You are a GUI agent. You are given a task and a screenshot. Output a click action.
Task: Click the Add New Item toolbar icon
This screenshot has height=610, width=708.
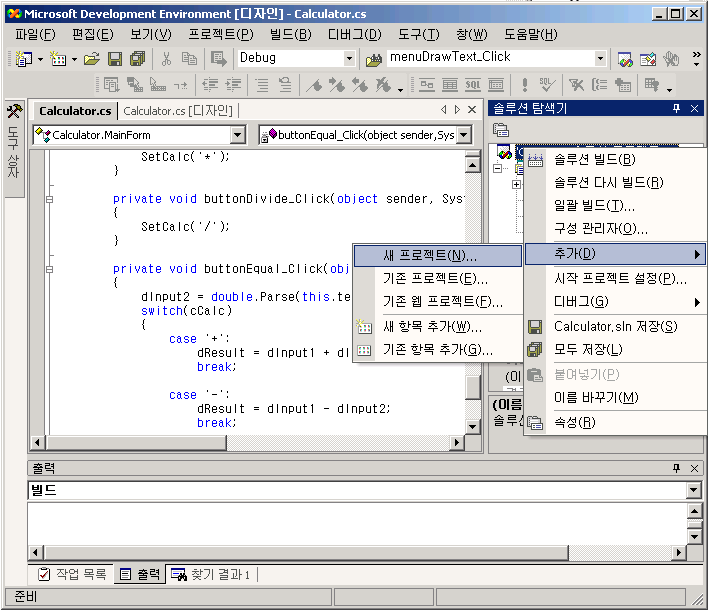pyautogui.click(x=59, y=59)
